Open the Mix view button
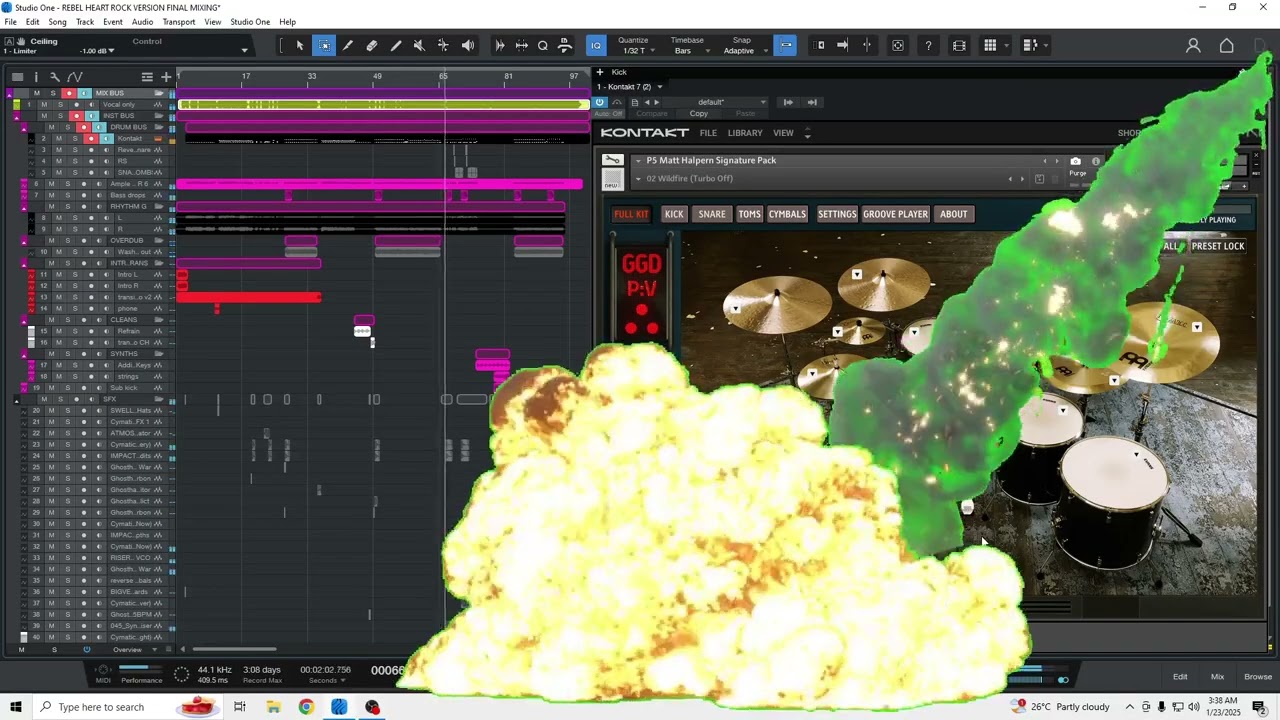 (x=1217, y=677)
